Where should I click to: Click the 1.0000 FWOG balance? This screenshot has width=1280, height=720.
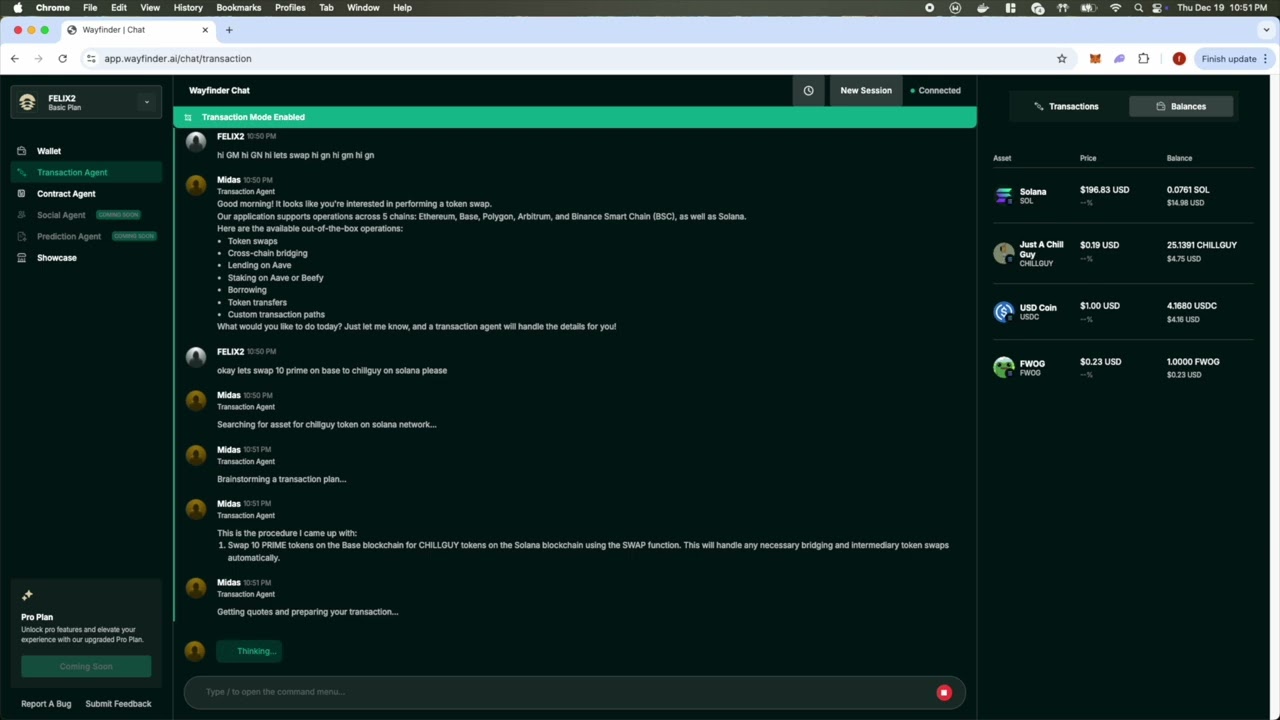(x=1193, y=362)
